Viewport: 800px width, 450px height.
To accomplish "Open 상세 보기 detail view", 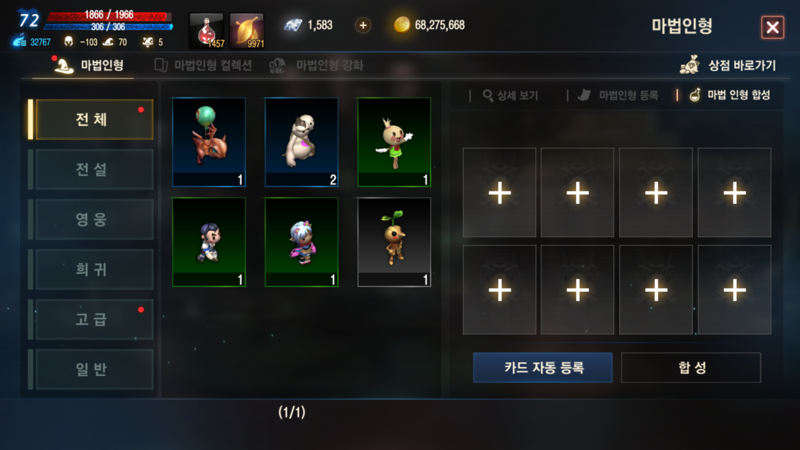I will pos(510,95).
